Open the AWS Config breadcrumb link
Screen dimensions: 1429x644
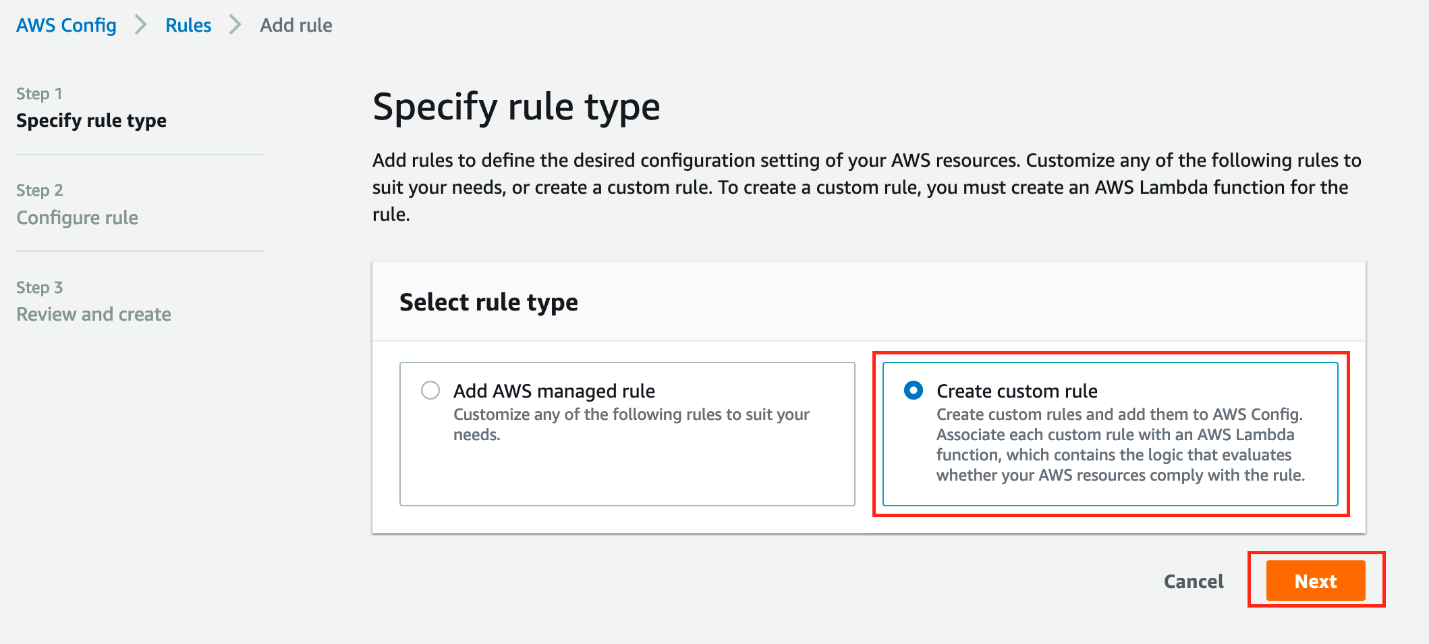coord(66,25)
